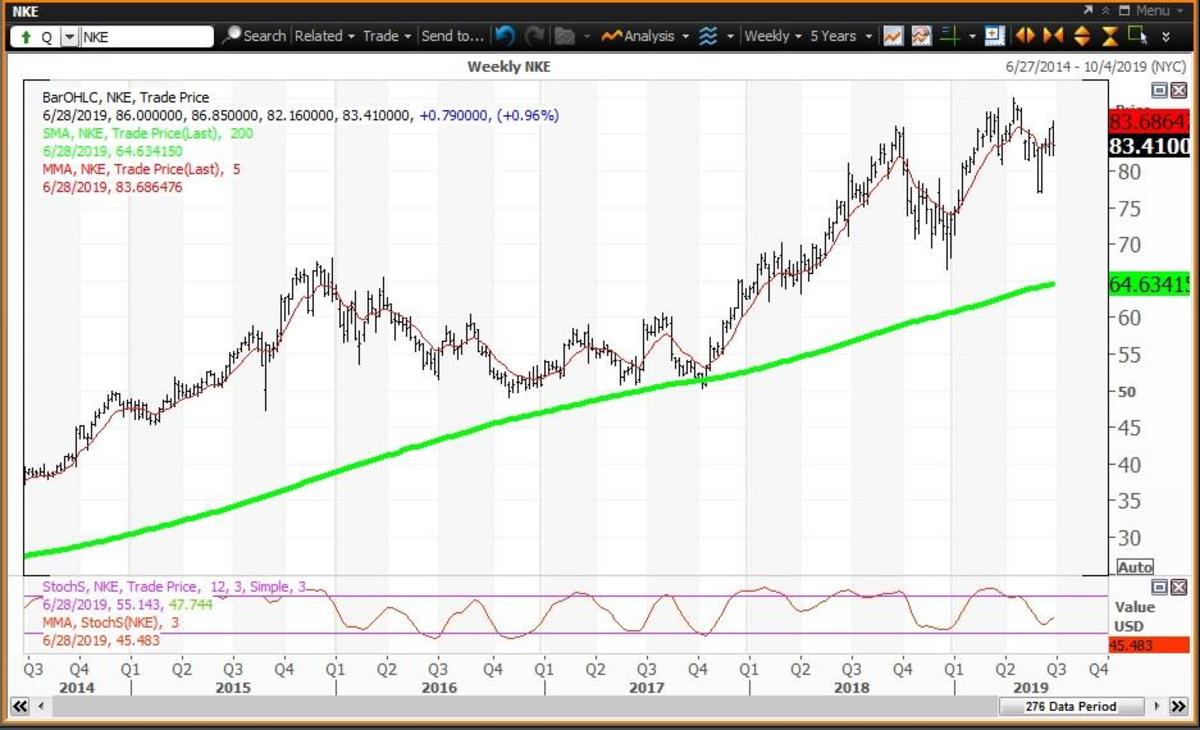Click the vertical expand arrows icon
The height and width of the screenshot is (730, 1200).
pyautogui.click(x=1081, y=36)
